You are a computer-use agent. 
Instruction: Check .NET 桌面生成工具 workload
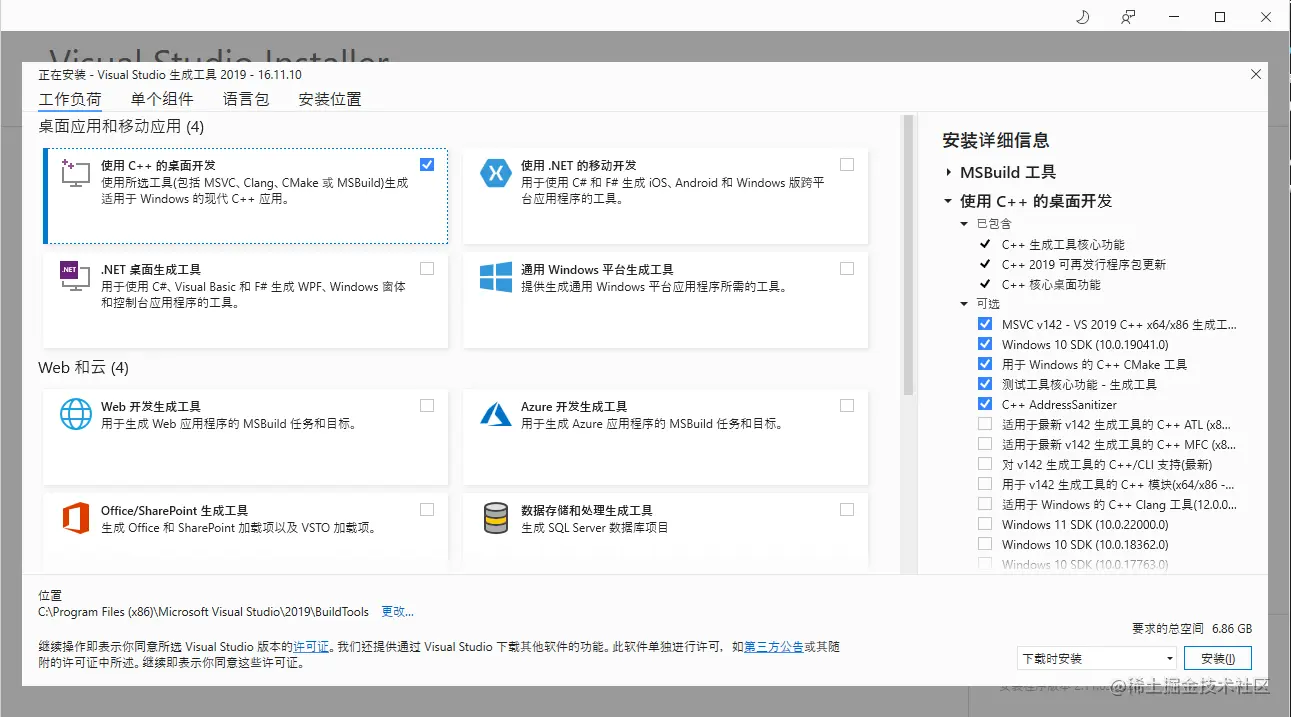(x=427, y=268)
